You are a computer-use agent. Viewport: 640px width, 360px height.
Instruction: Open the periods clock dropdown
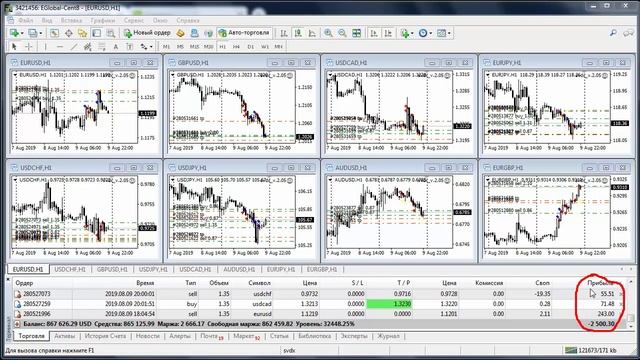(x=431, y=33)
